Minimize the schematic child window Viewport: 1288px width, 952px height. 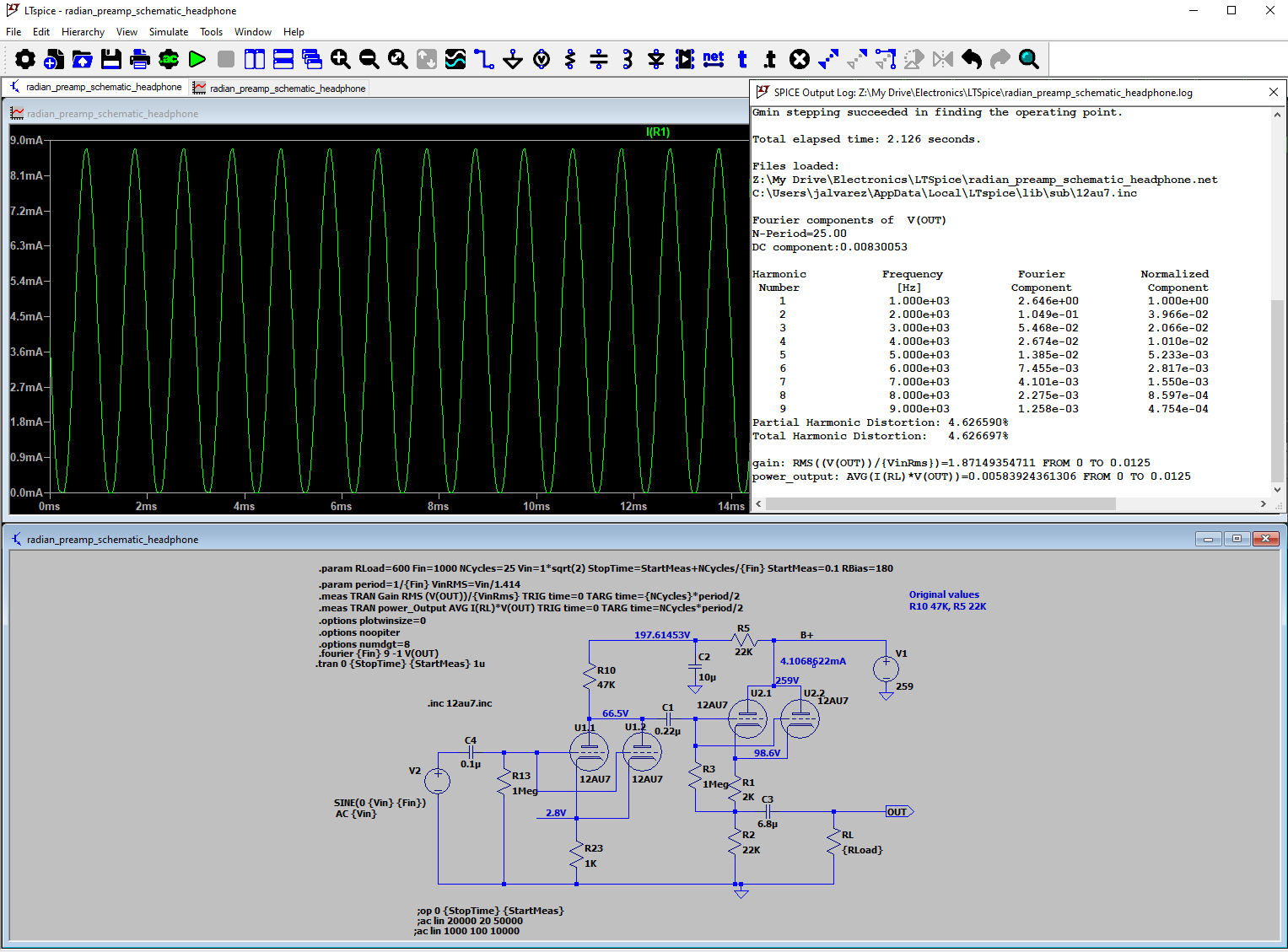(x=1208, y=539)
